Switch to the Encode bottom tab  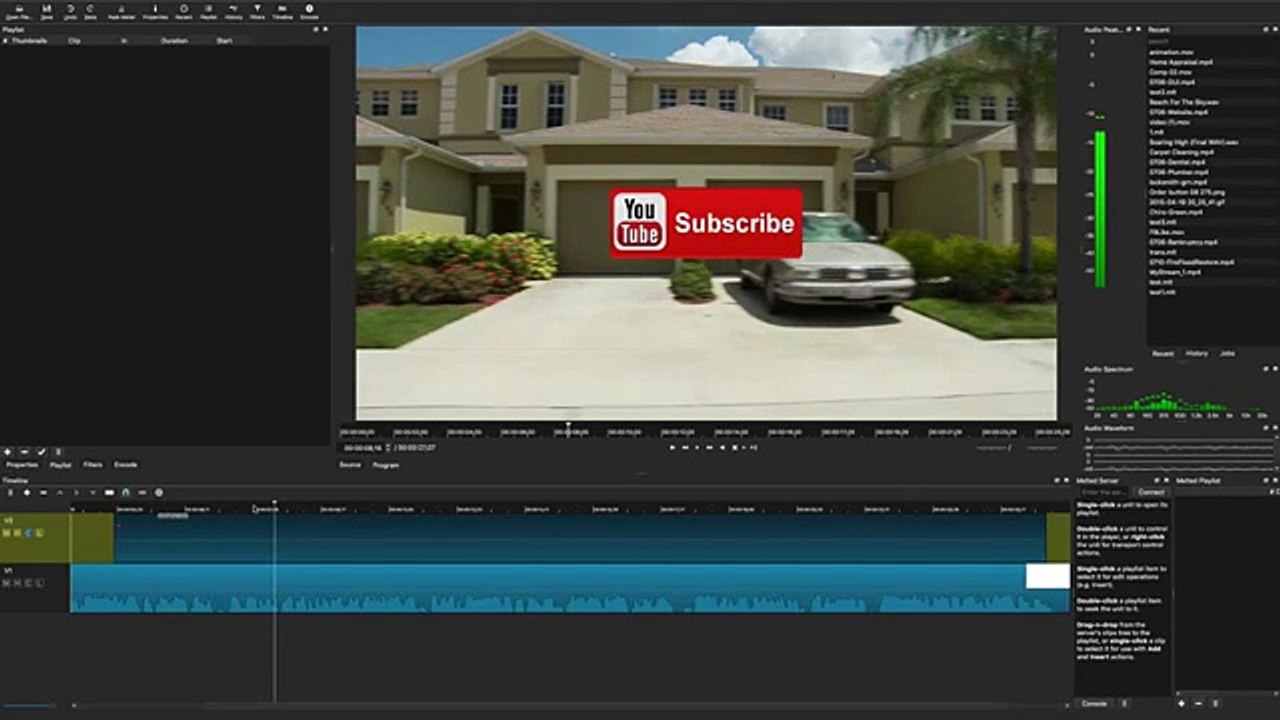[126, 465]
